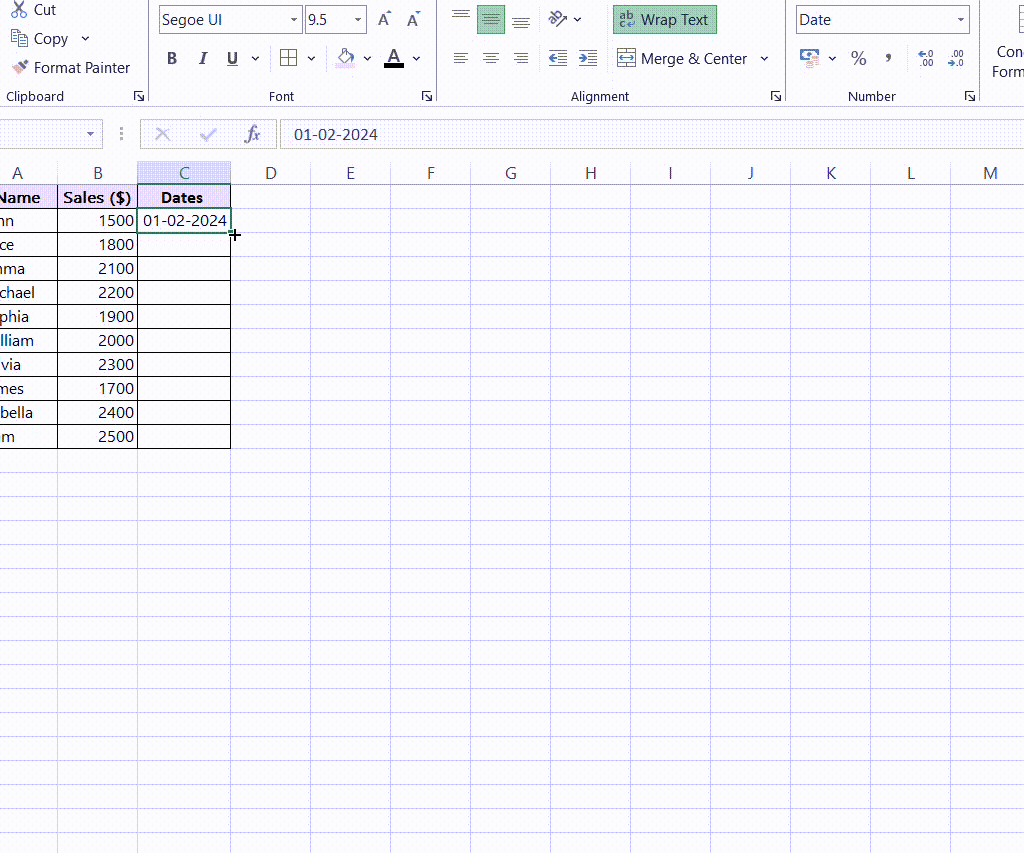This screenshot has height=853, width=1024.
Task: Click the Copy button
Action: (x=40, y=38)
